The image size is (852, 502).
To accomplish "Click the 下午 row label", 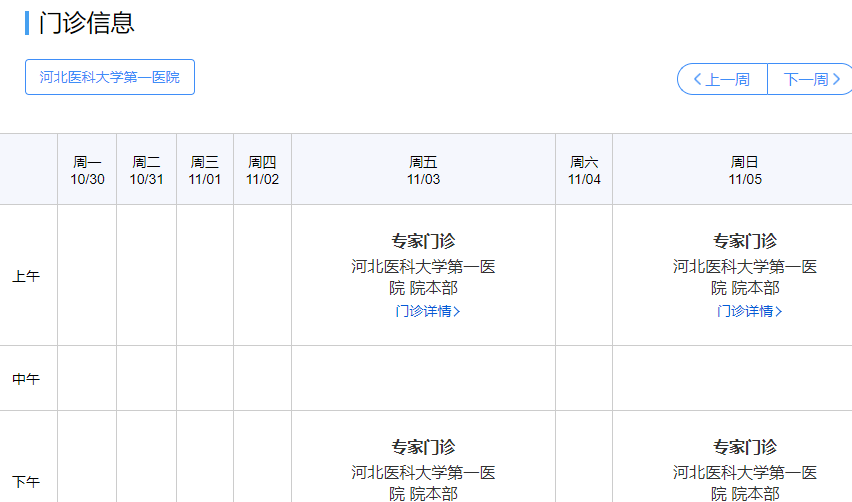I will click(x=27, y=482).
